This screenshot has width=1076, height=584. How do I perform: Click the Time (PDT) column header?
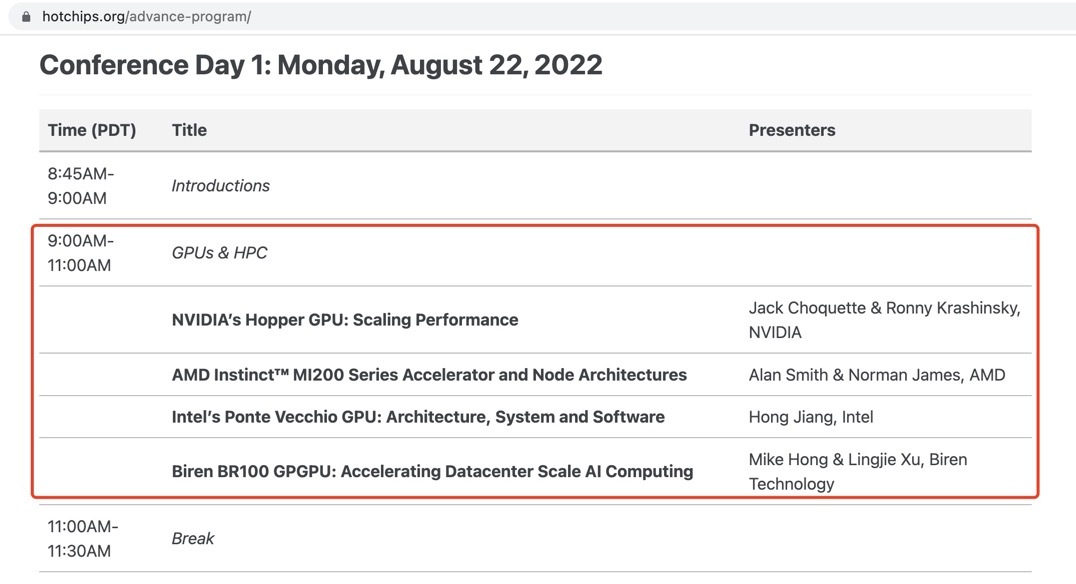coord(92,130)
